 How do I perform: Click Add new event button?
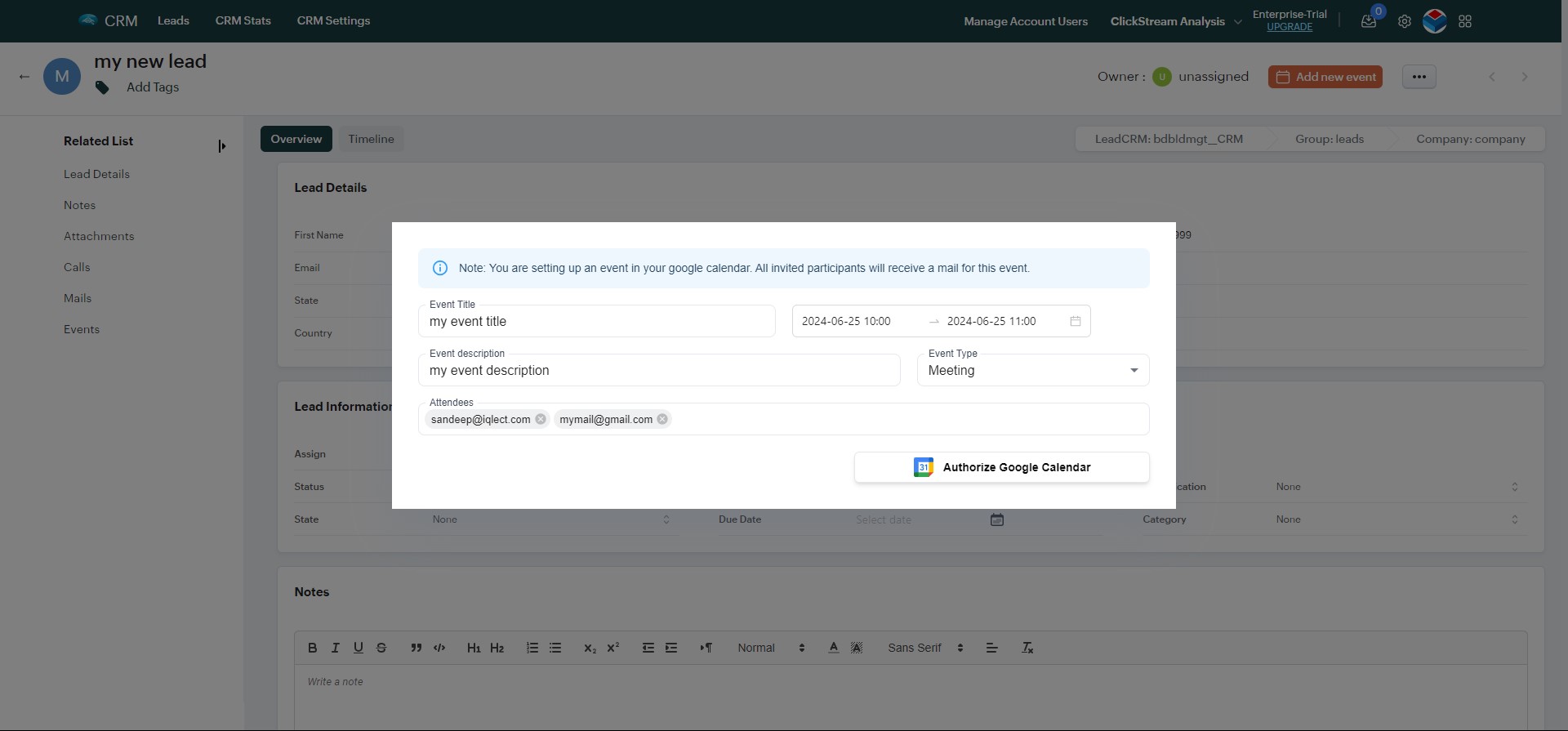(1325, 77)
